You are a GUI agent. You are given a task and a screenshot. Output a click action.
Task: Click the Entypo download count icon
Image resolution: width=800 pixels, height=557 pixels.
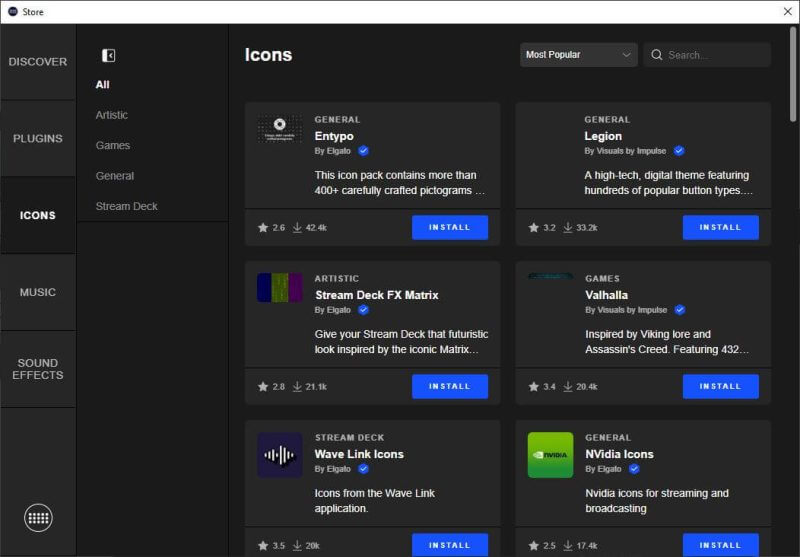coord(297,227)
